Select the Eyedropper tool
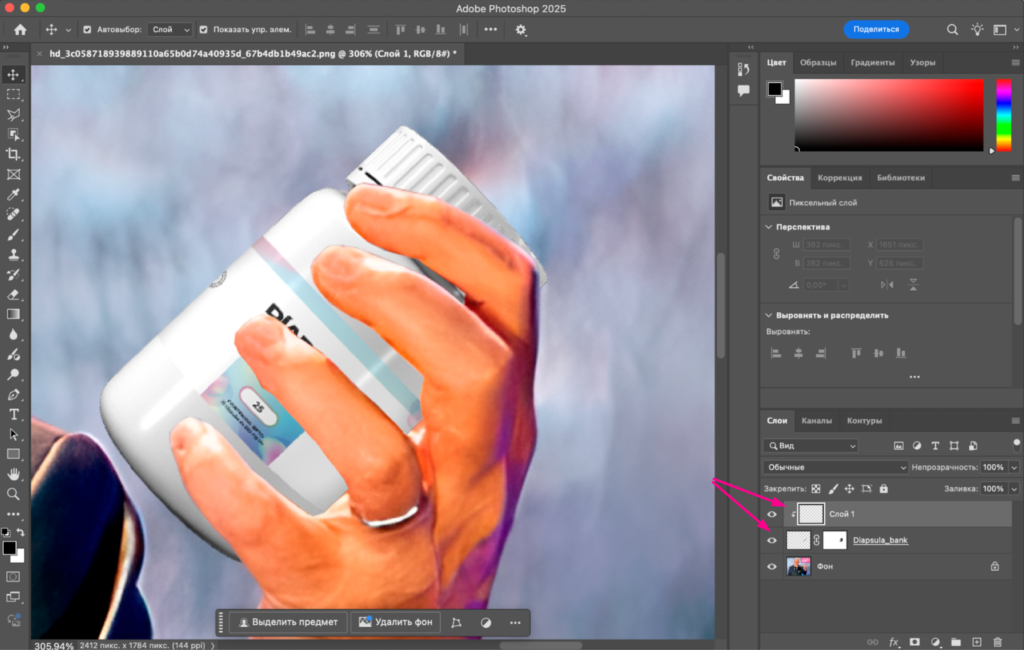 tap(14, 194)
